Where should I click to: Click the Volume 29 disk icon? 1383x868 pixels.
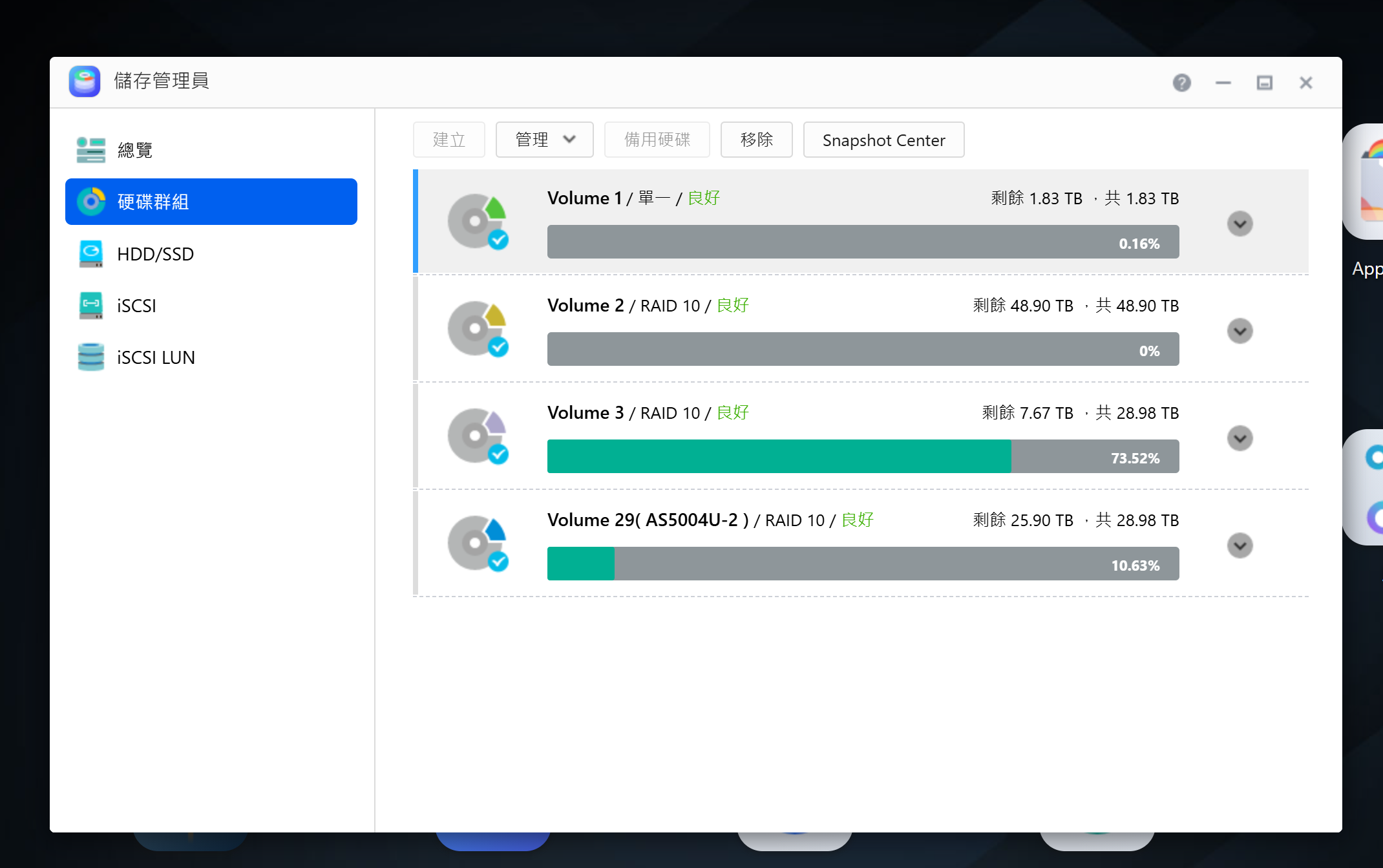(478, 544)
